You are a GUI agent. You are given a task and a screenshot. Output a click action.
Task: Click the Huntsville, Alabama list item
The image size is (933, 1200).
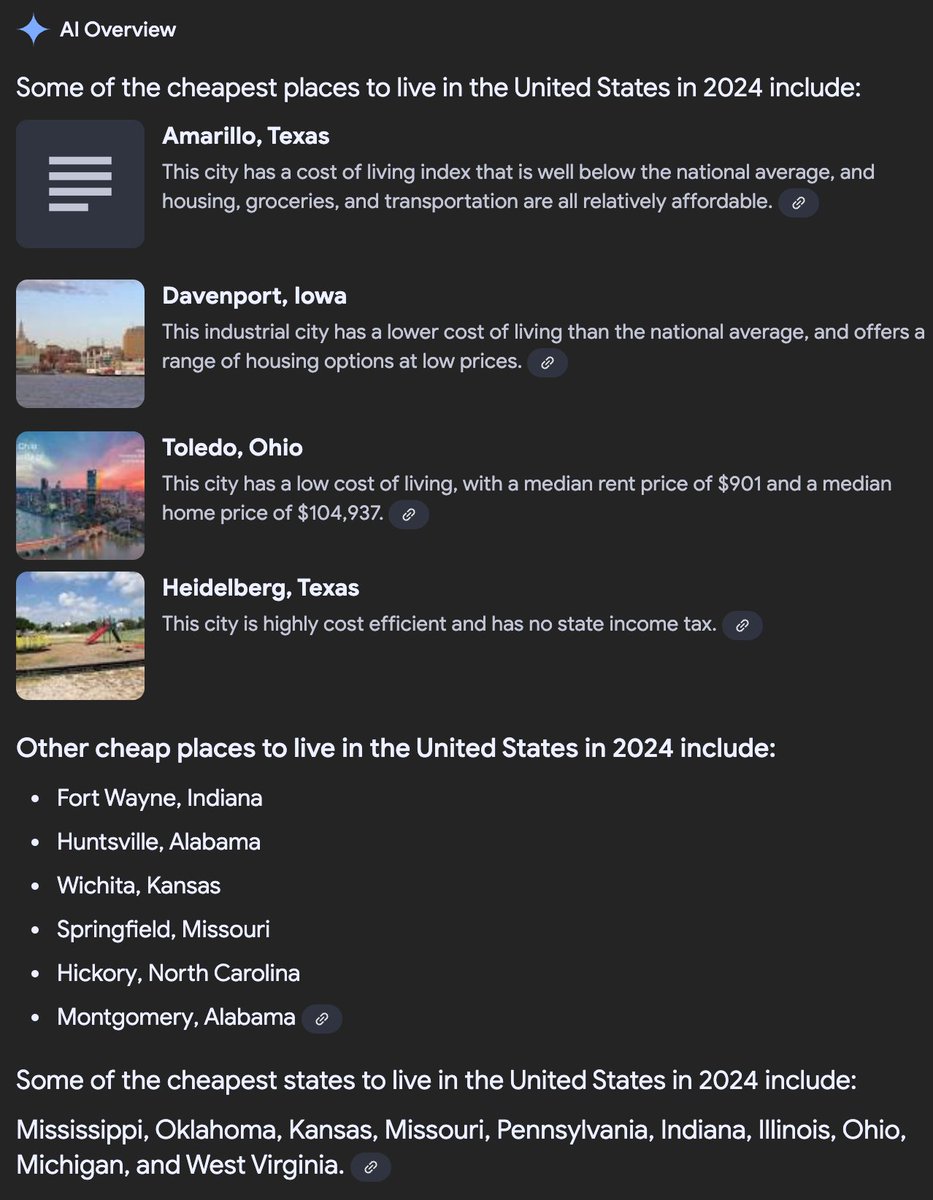tap(159, 842)
